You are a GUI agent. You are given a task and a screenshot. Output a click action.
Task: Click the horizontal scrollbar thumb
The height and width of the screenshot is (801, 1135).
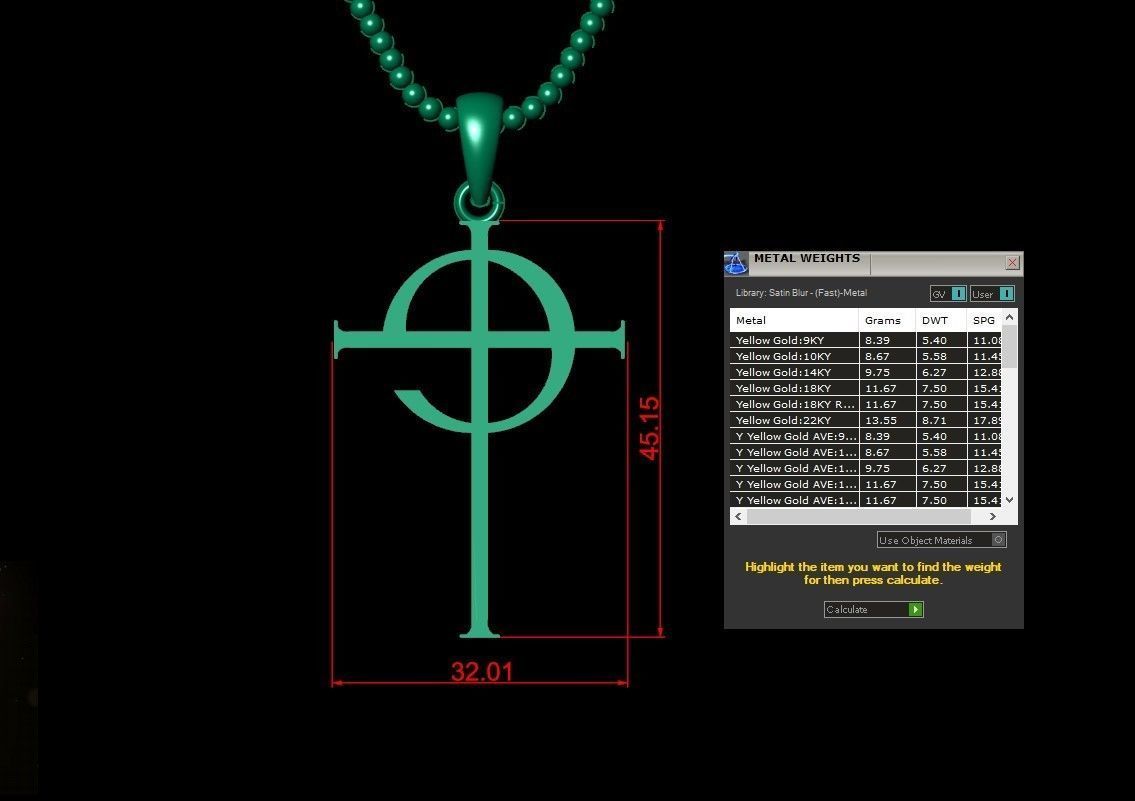coord(858,516)
